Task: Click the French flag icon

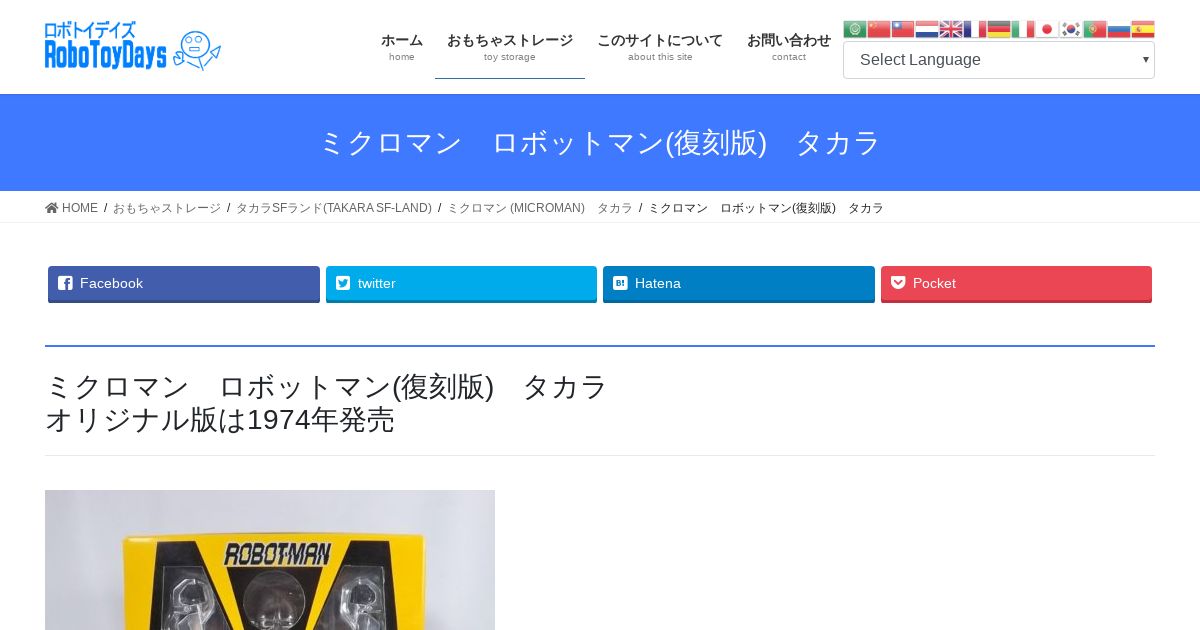Action: 975,29
